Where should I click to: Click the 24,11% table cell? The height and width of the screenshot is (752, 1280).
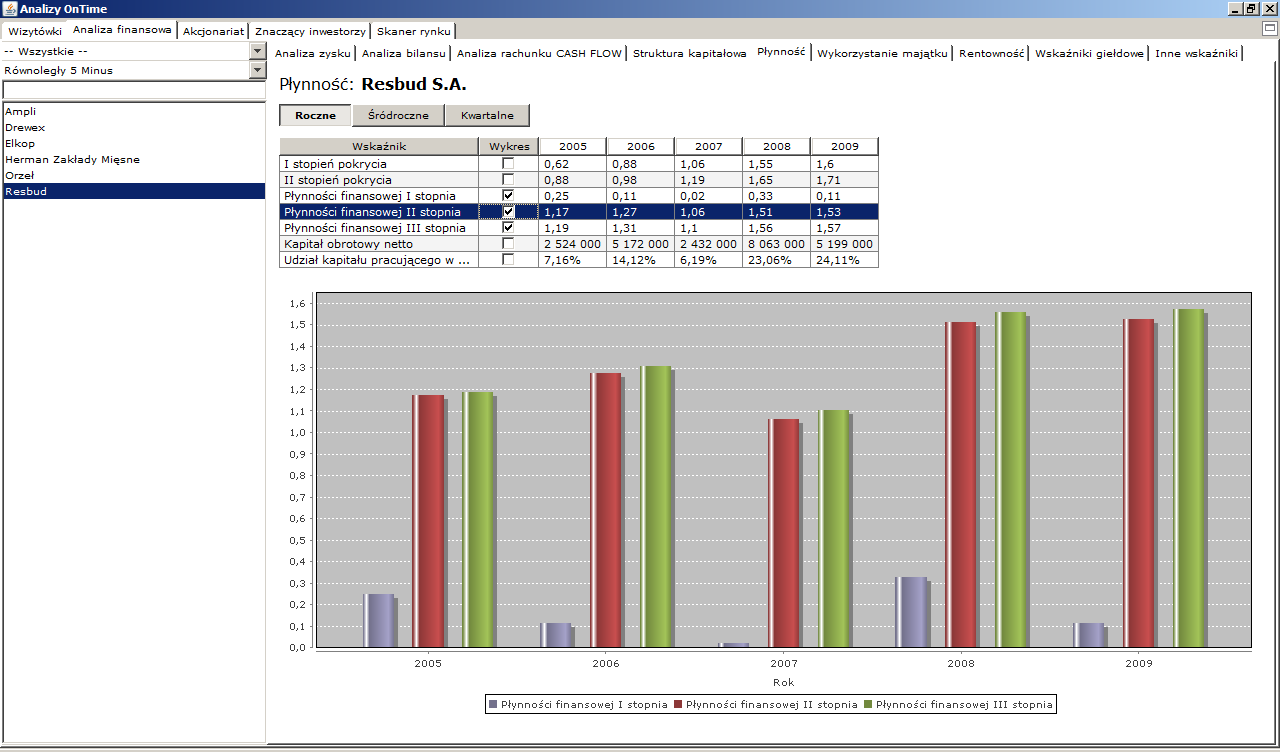[844, 260]
